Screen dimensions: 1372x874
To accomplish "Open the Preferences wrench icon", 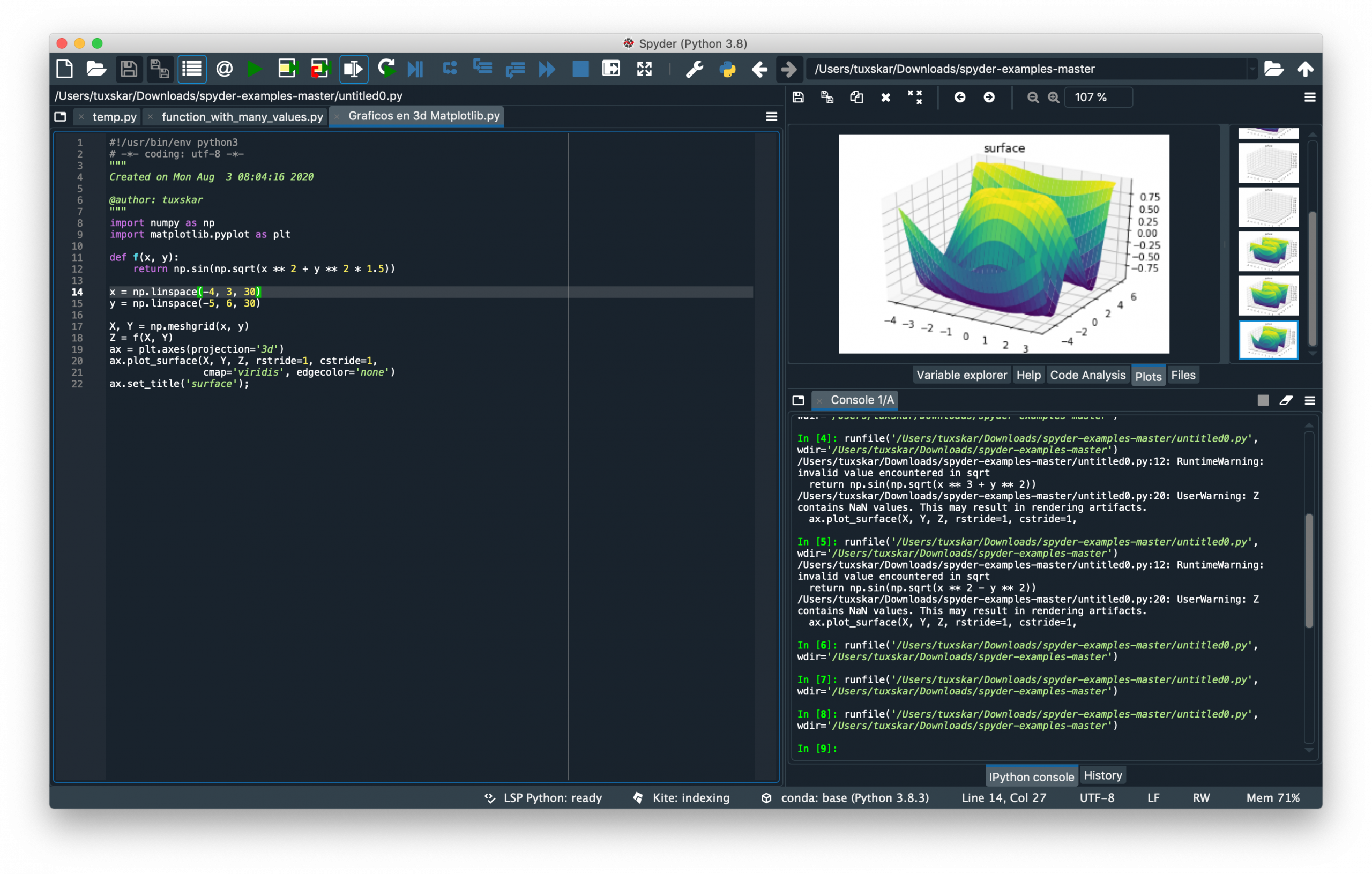I will tap(694, 69).
